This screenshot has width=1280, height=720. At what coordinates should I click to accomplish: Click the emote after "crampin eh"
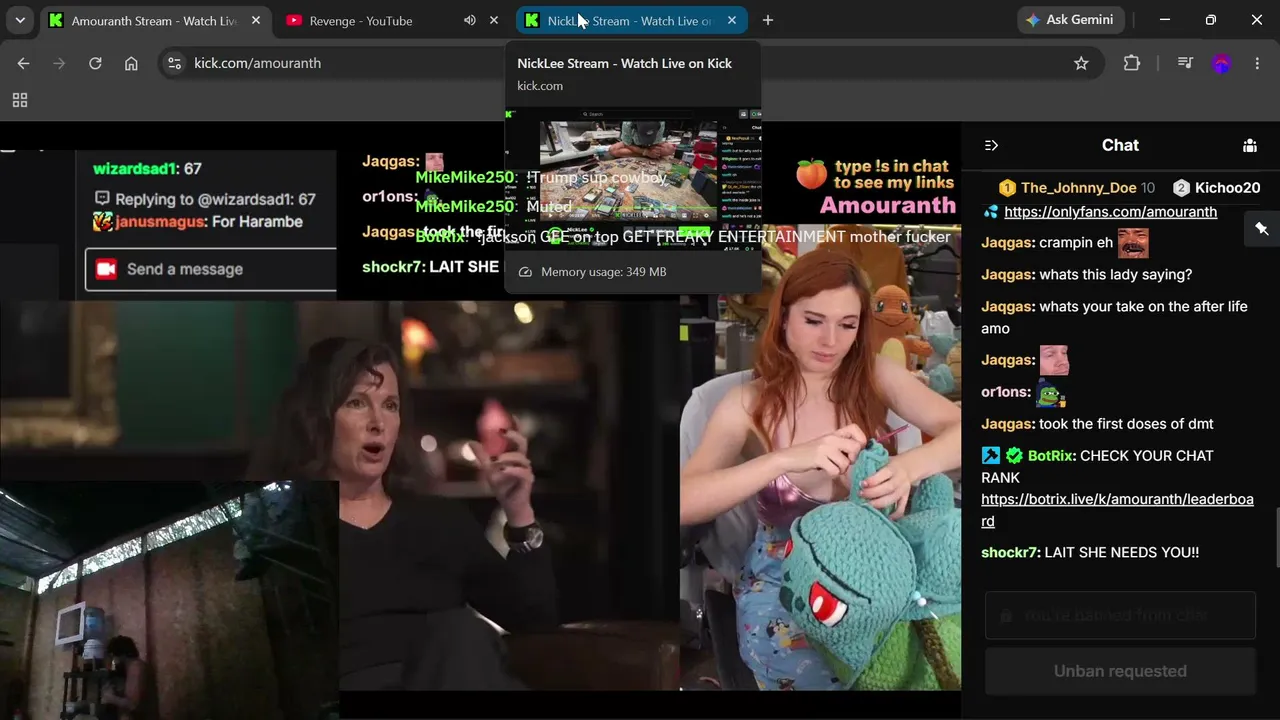(x=1132, y=243)
